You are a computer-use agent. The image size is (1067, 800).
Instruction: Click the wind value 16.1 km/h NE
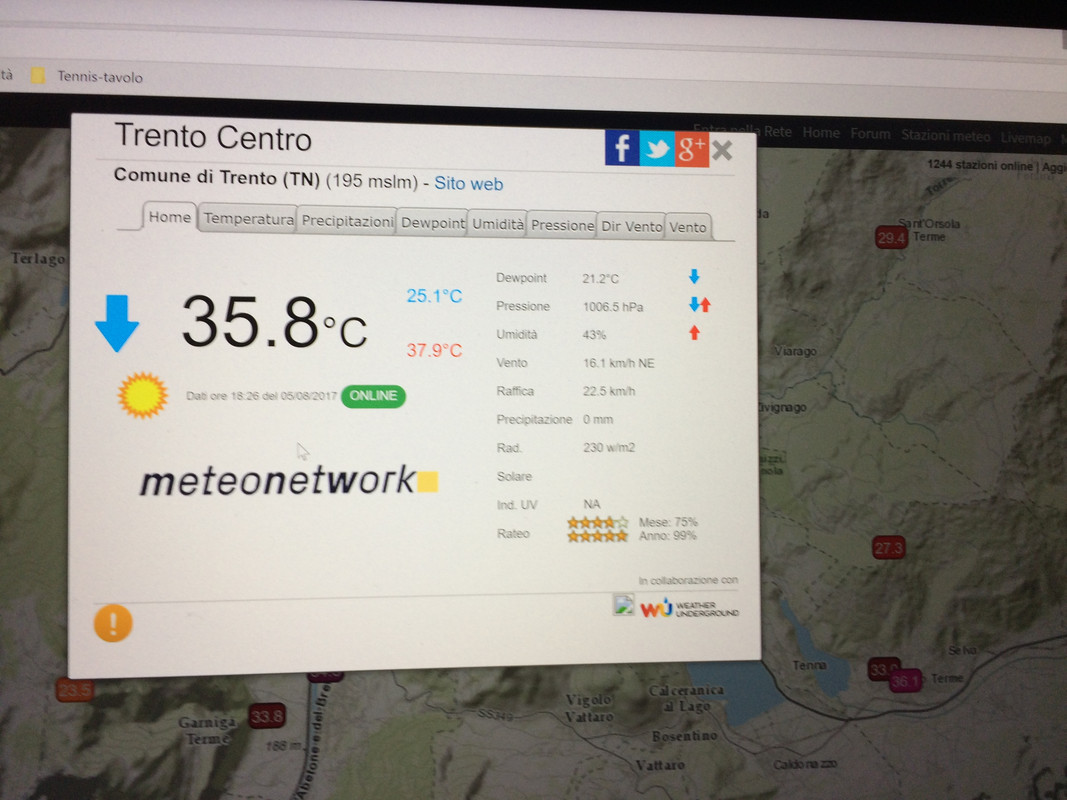click(x=619, y=363)
